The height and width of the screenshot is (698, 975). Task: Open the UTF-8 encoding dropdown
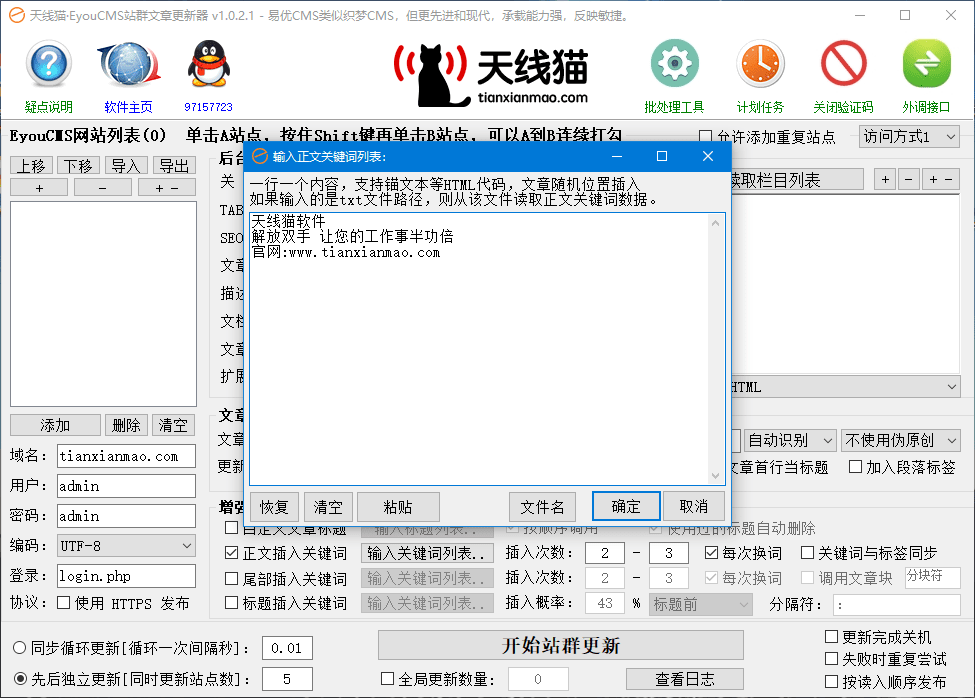pyautogui.click(x=126, y=546)
